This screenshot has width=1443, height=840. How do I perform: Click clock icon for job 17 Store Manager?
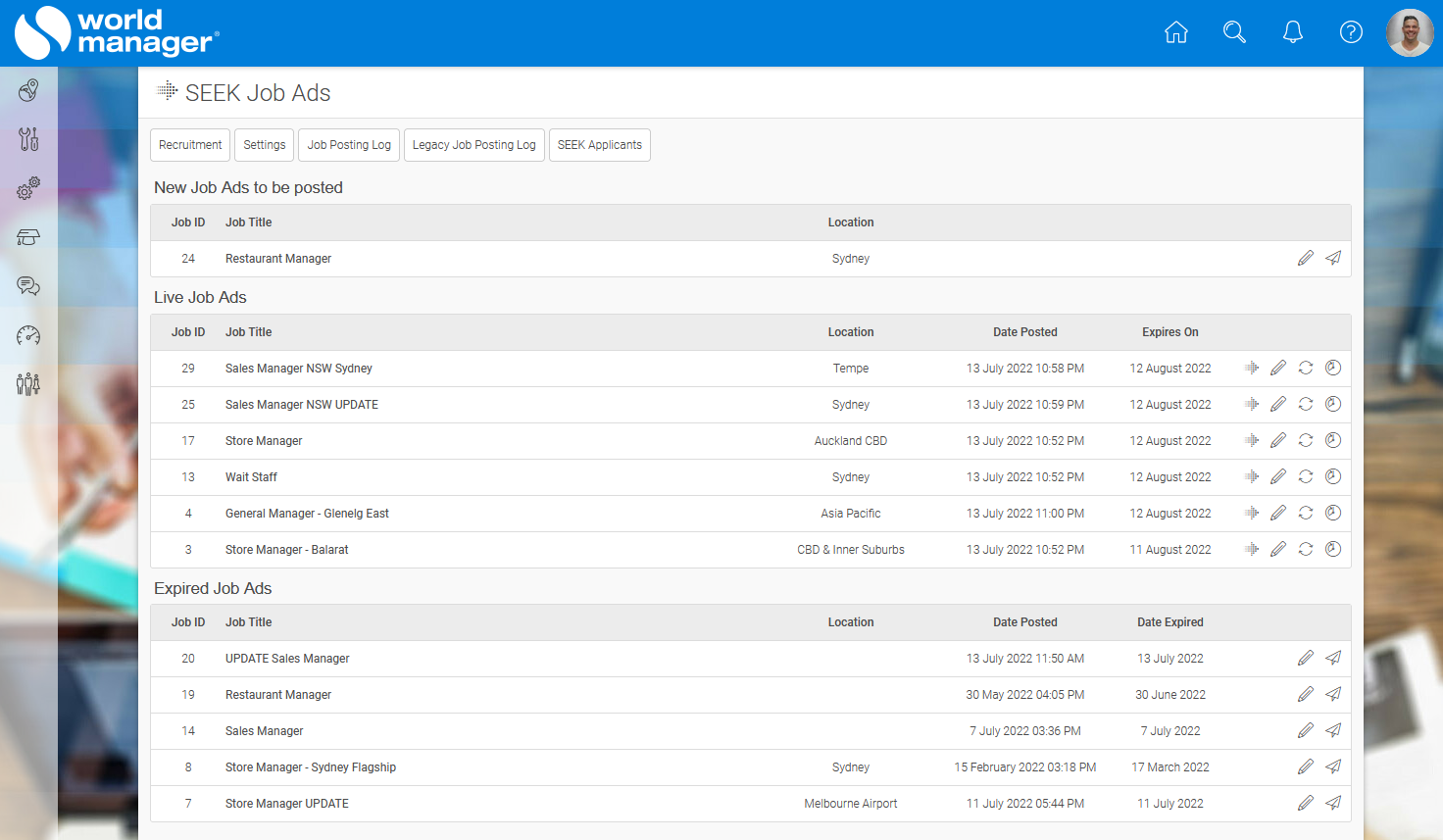pos(1333,440)
